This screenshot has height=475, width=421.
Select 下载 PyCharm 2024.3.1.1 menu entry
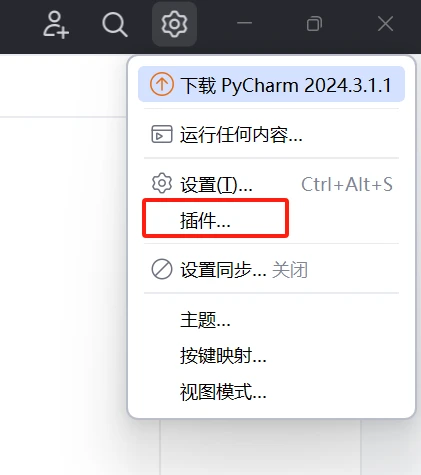(x=271, y=84)
